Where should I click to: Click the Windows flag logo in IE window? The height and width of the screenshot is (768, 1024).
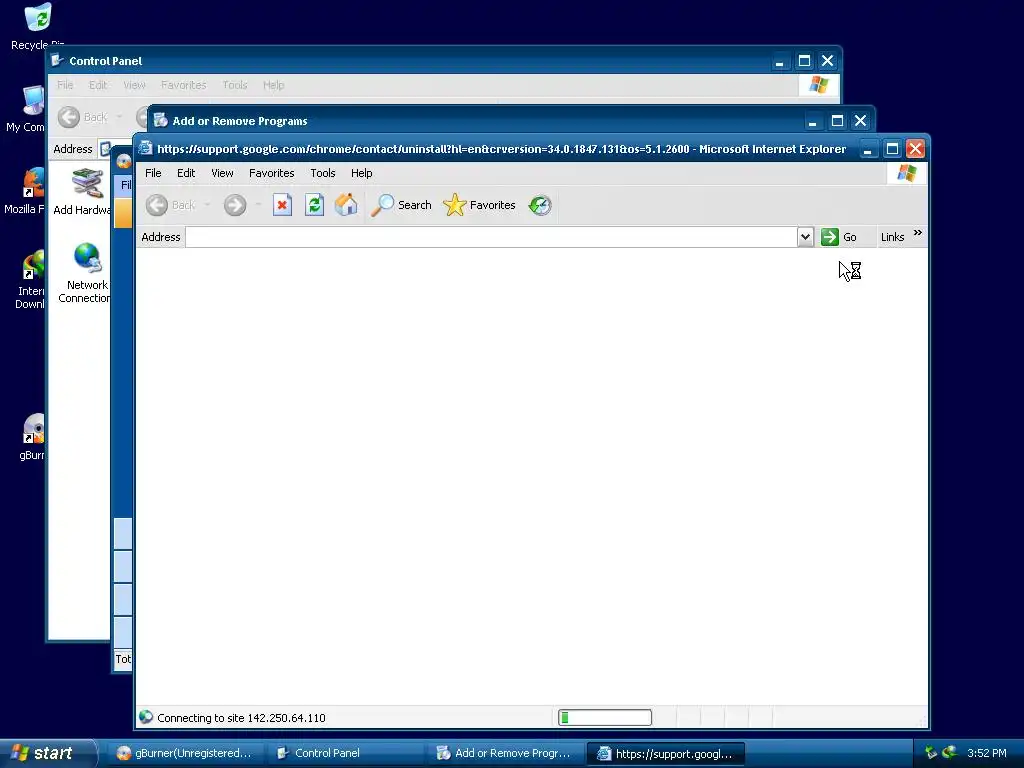tap(906, 173)
